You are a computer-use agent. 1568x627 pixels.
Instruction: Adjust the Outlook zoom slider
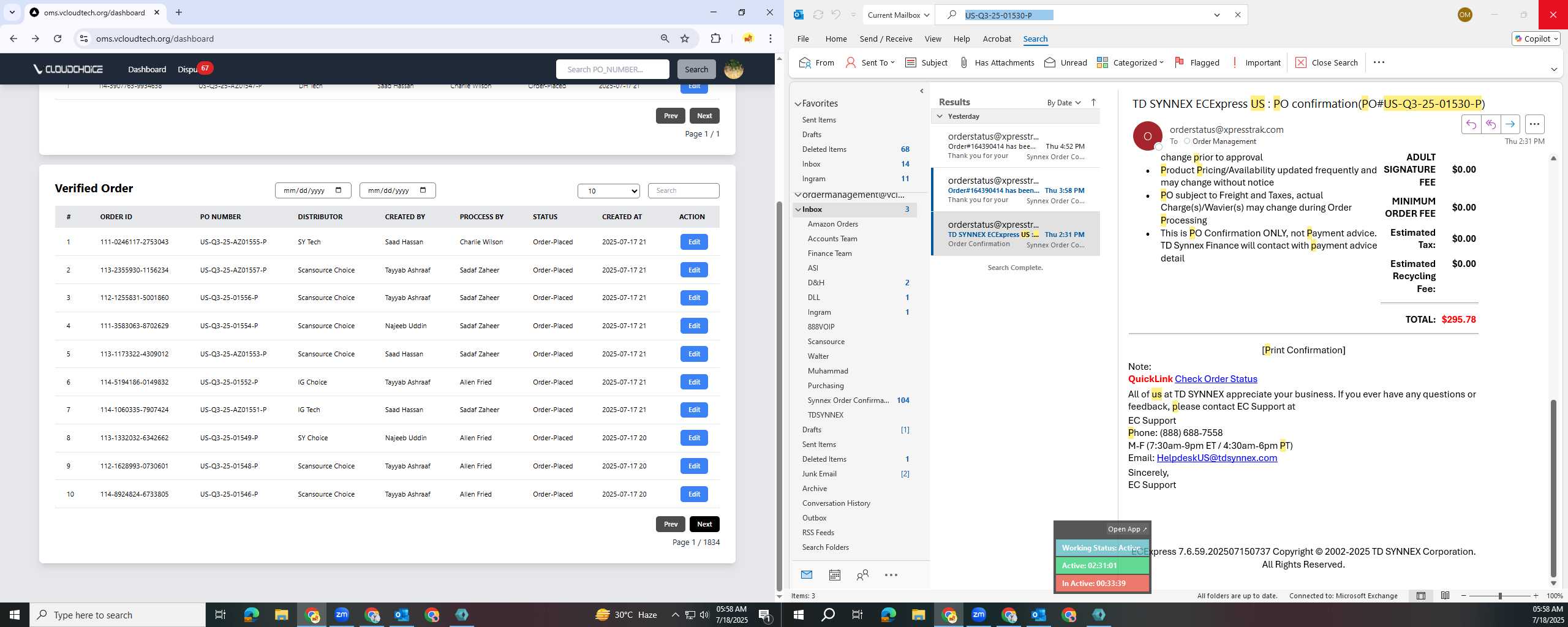click(x=1500, y=596)
